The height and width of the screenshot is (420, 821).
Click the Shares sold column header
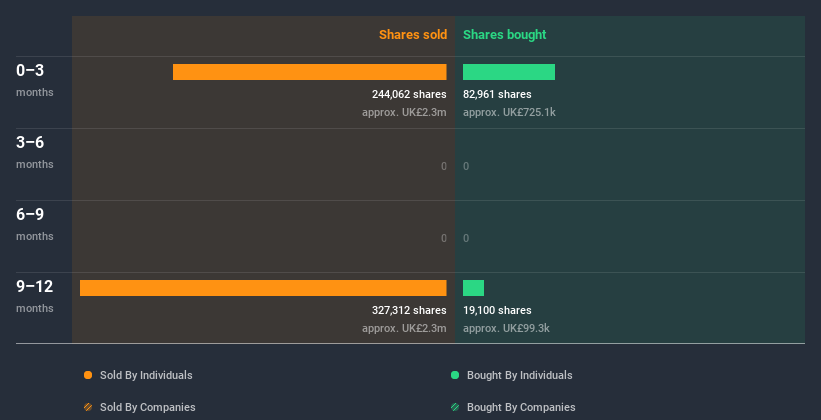pos(413,35)
